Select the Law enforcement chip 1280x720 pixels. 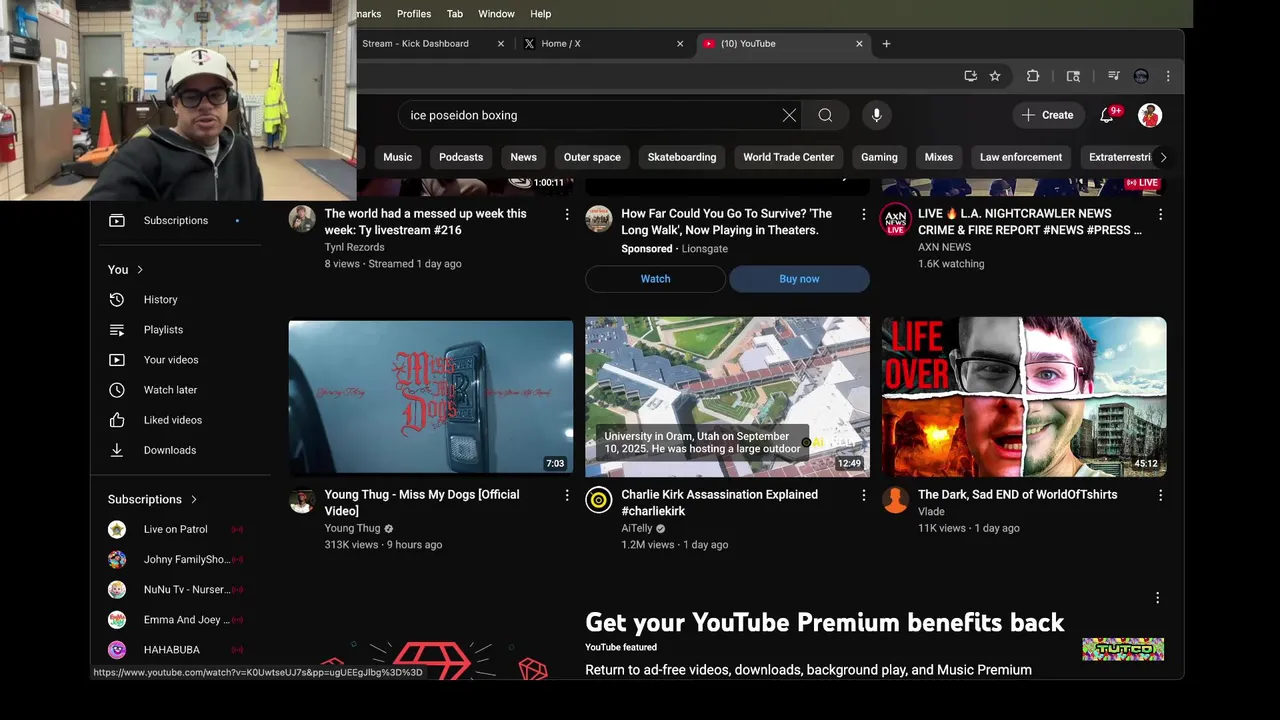click(x=1021, y=157)
